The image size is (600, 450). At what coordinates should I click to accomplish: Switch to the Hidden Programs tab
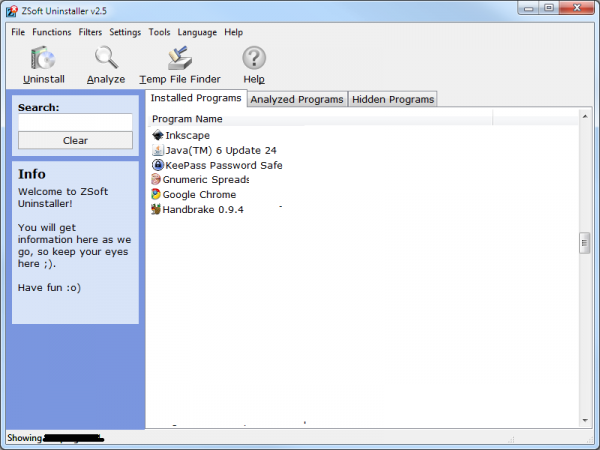pyautogui.click(x=393, y=99)
